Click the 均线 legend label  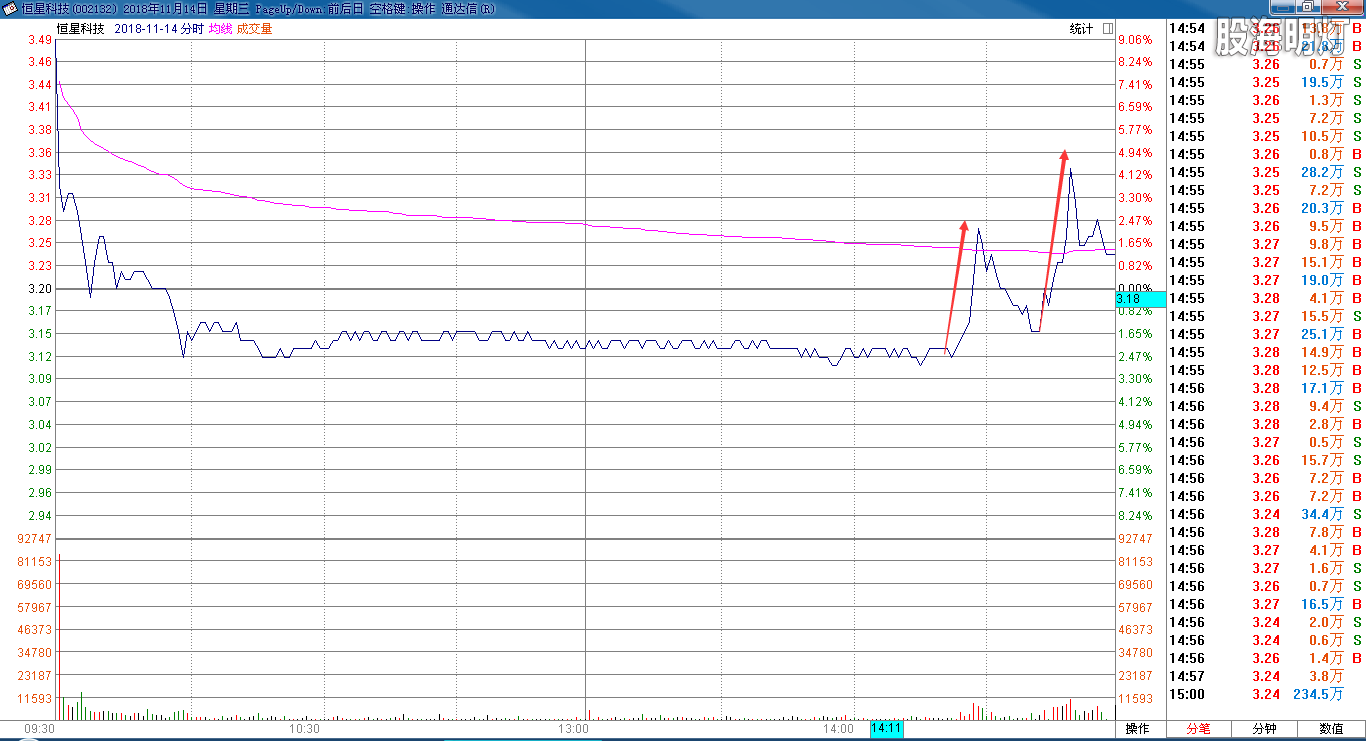point(220,29)
